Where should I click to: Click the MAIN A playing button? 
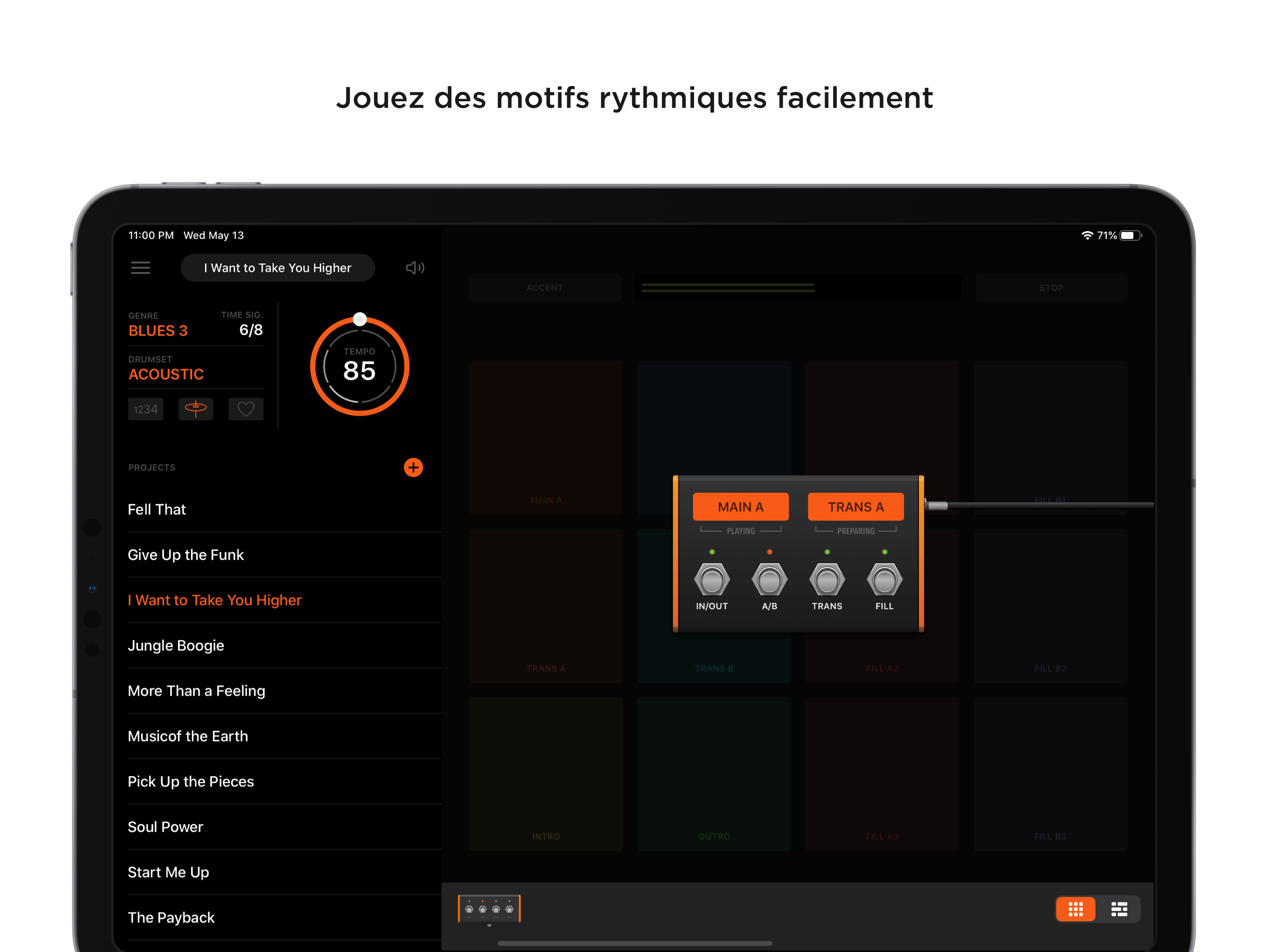point(740,507)
